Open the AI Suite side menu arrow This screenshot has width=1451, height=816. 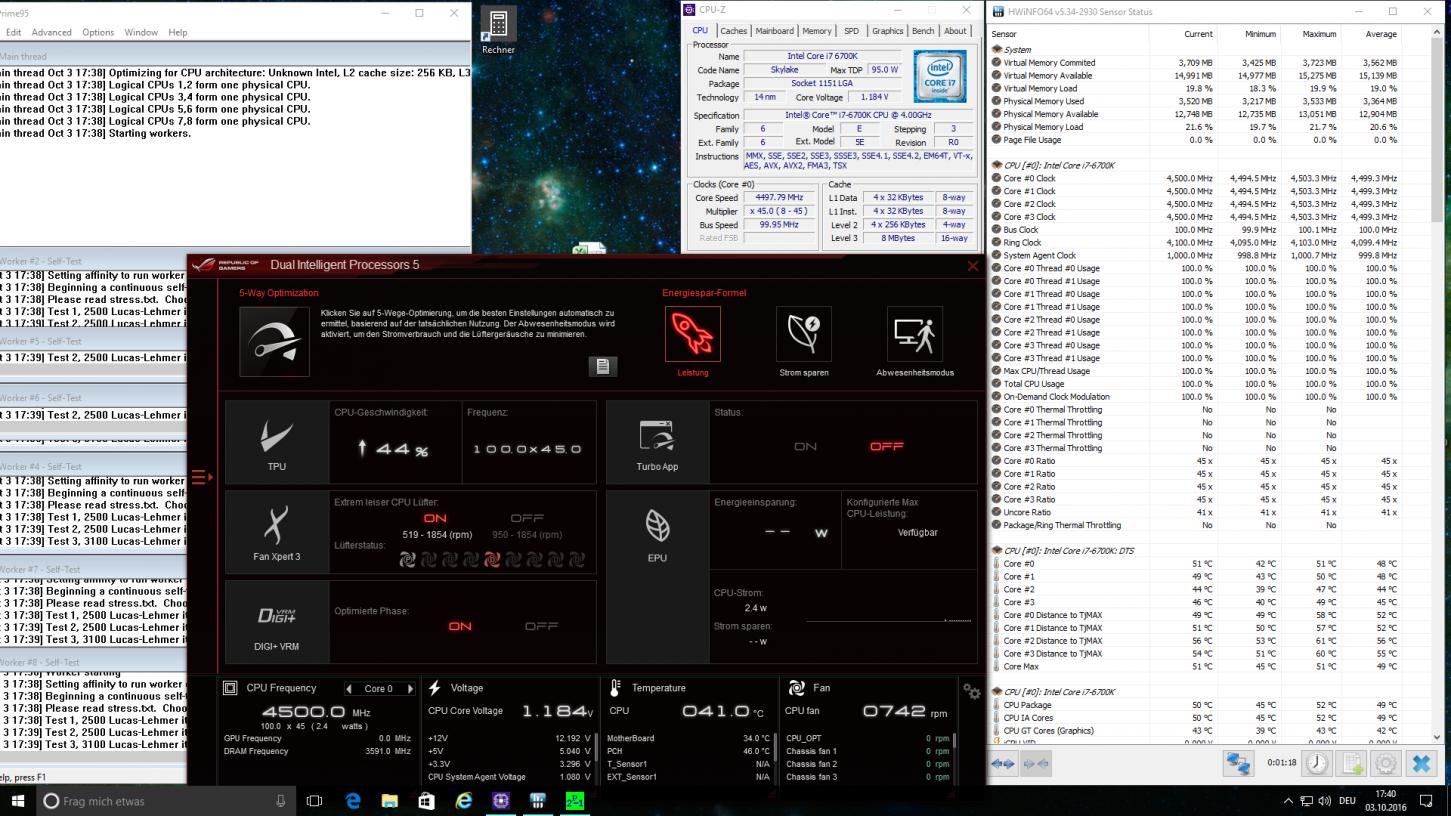[x=202, y=477]
